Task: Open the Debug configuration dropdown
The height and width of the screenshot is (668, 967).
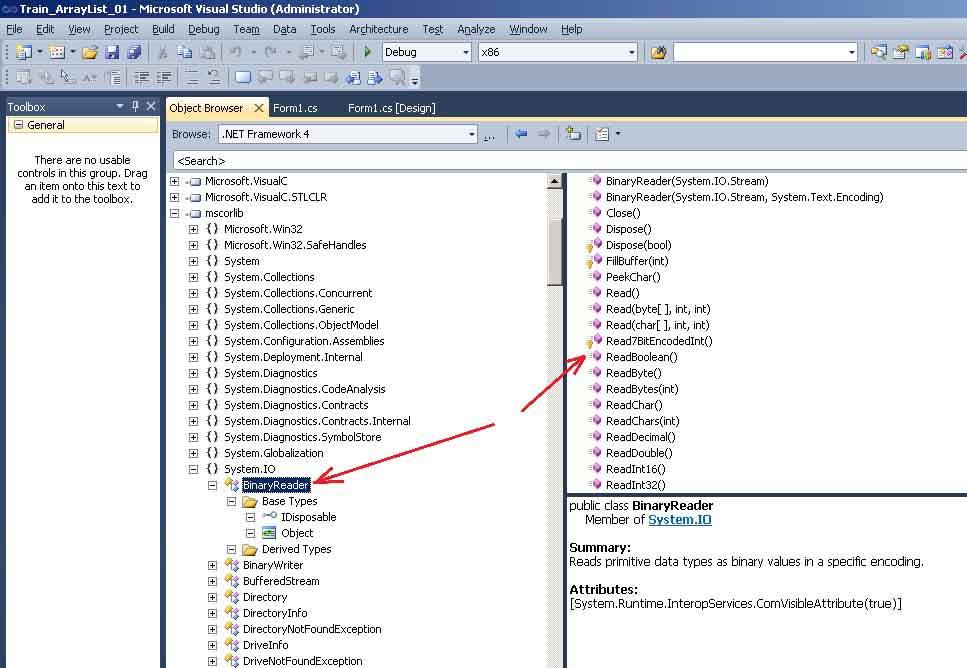Action: 466,52
